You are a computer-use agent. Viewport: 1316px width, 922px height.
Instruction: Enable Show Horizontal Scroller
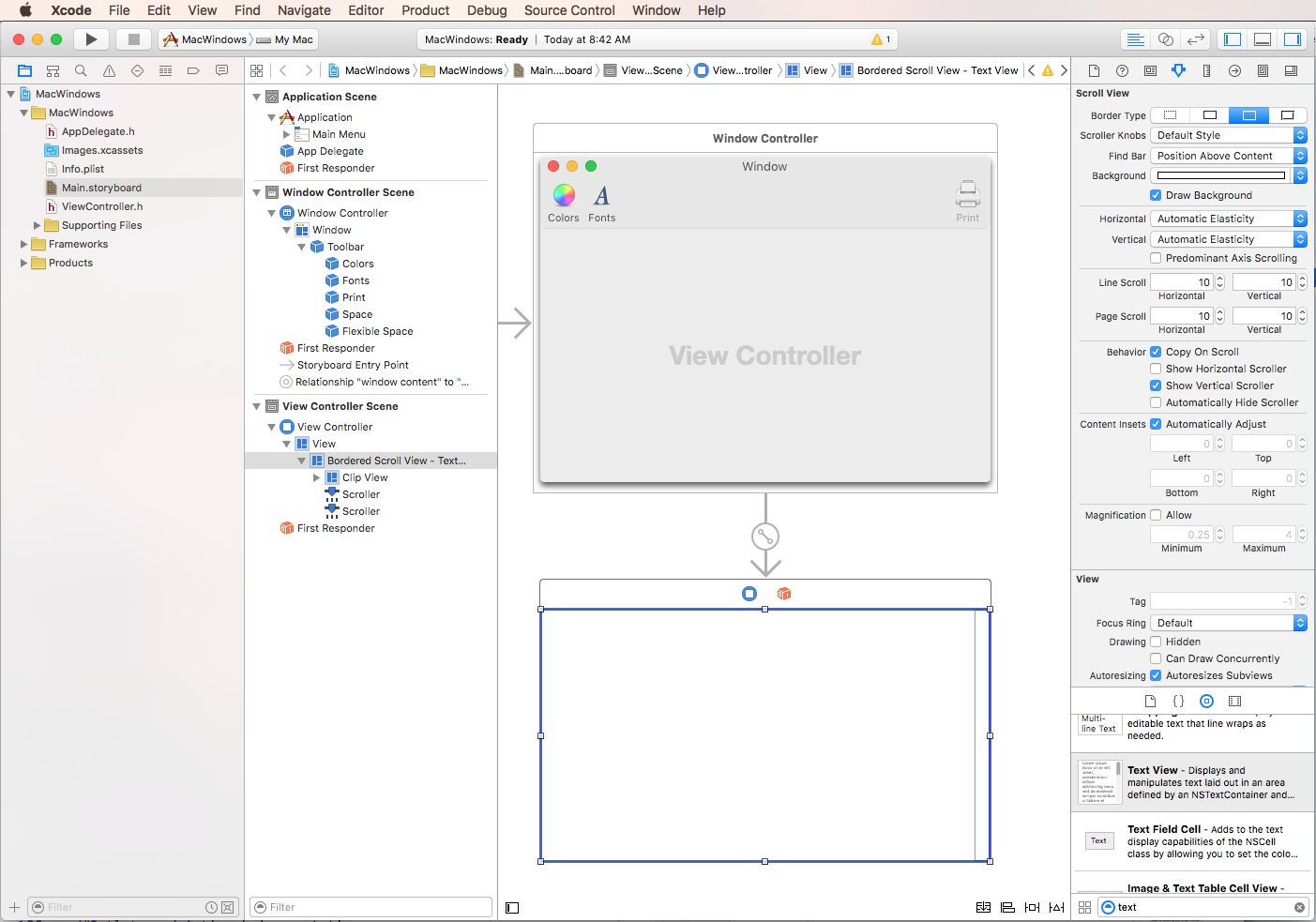coord(1156,369)
